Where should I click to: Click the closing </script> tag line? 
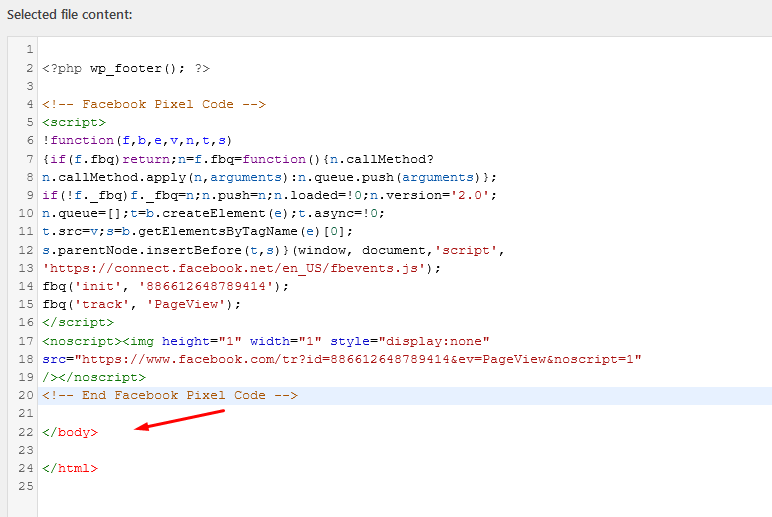78,323
